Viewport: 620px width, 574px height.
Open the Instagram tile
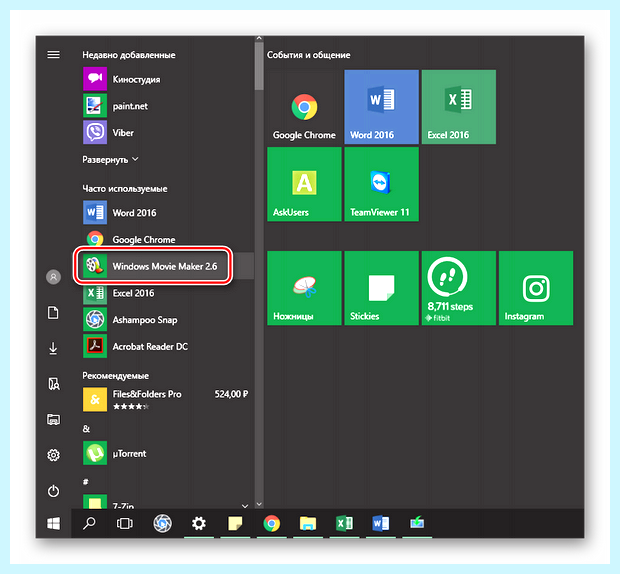click(x=536, y=288)
